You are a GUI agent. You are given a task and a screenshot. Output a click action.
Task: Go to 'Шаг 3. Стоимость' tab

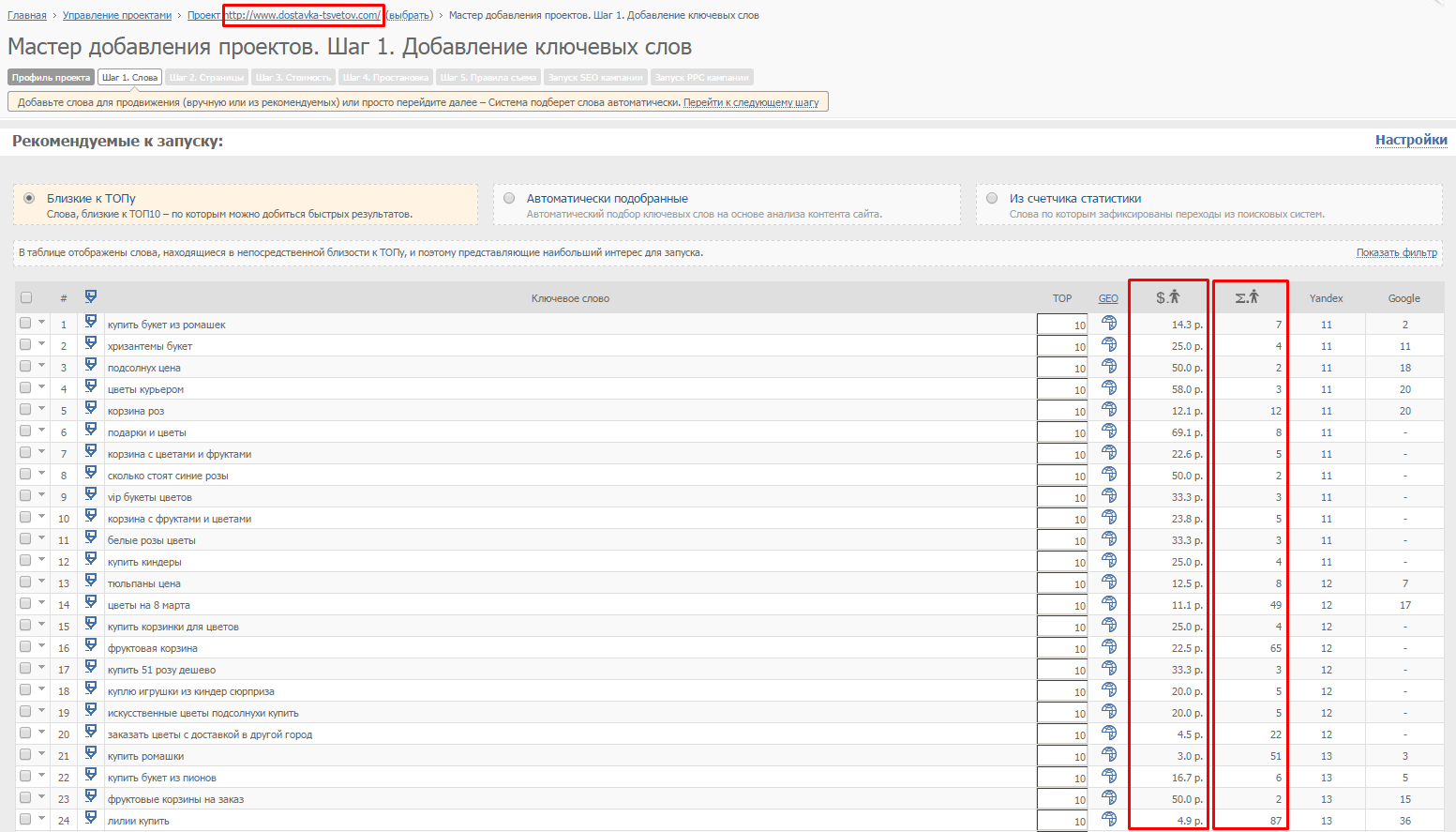(293, 77)
